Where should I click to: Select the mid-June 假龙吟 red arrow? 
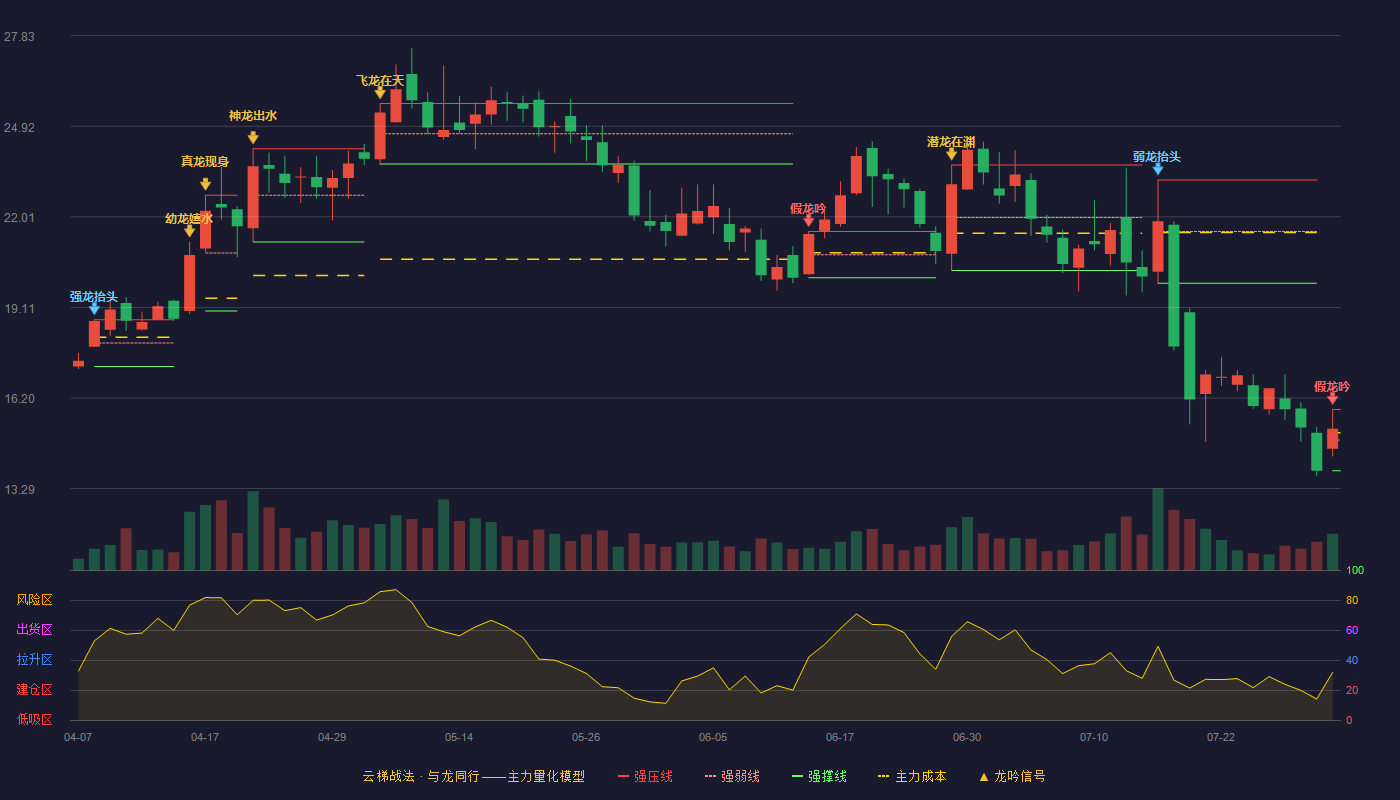[808, 221]
